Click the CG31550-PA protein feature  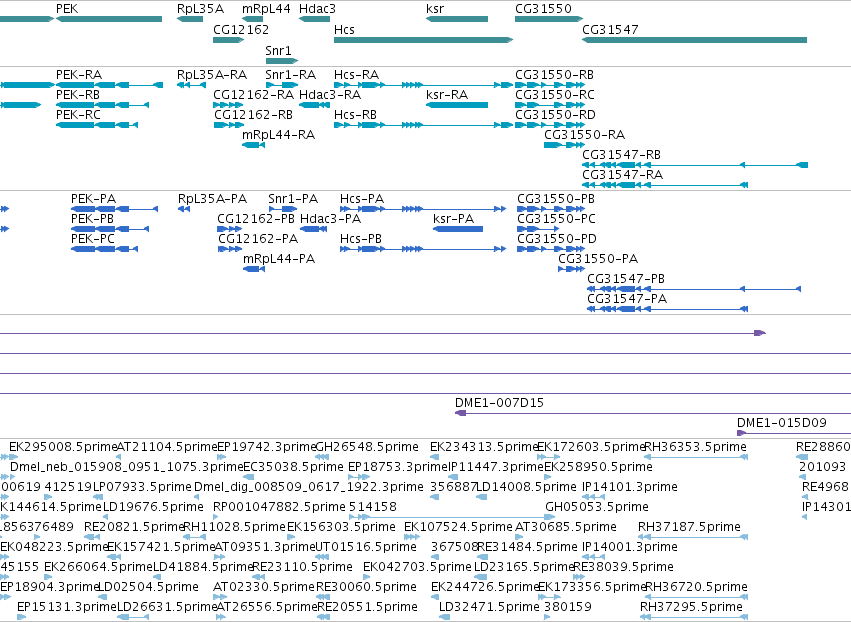[x=571, y=269]
